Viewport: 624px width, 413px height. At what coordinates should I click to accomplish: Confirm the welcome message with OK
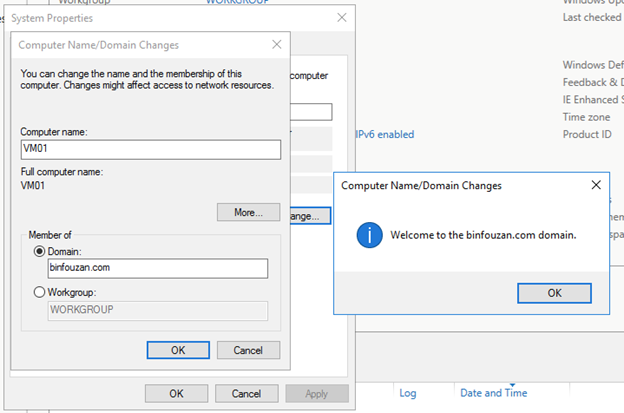(554, 293)
